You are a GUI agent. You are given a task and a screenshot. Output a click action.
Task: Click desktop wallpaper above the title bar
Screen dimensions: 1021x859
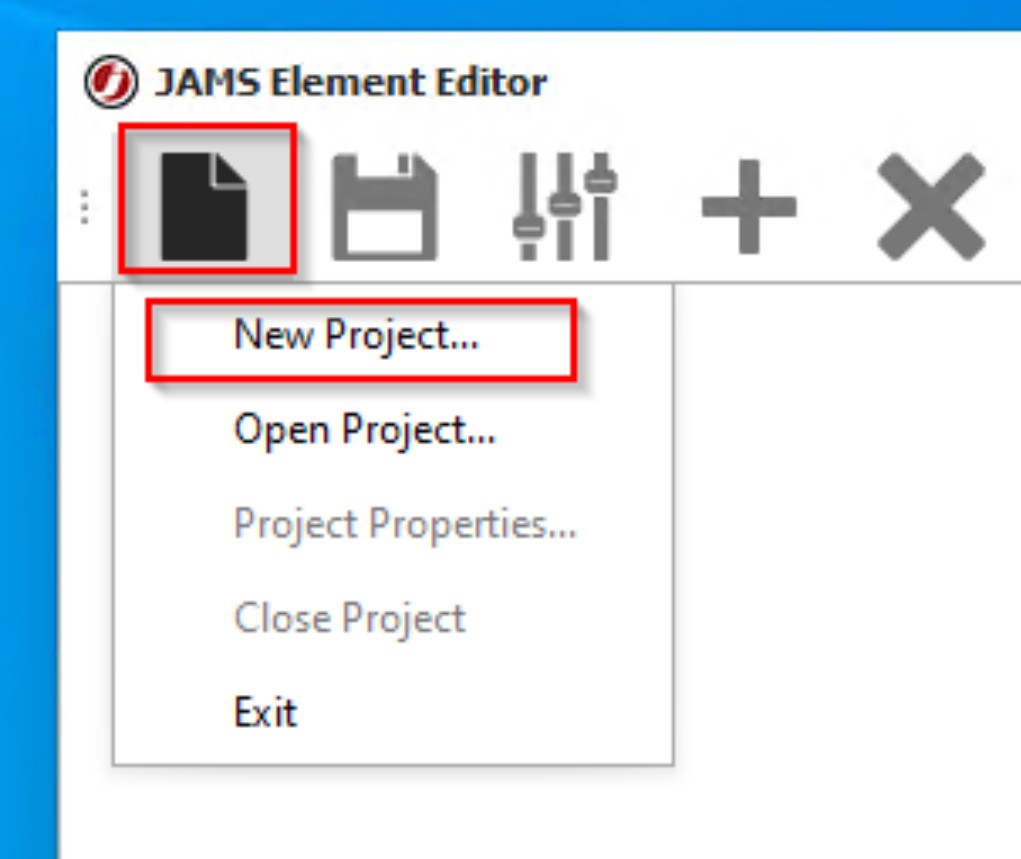[500, 14]
